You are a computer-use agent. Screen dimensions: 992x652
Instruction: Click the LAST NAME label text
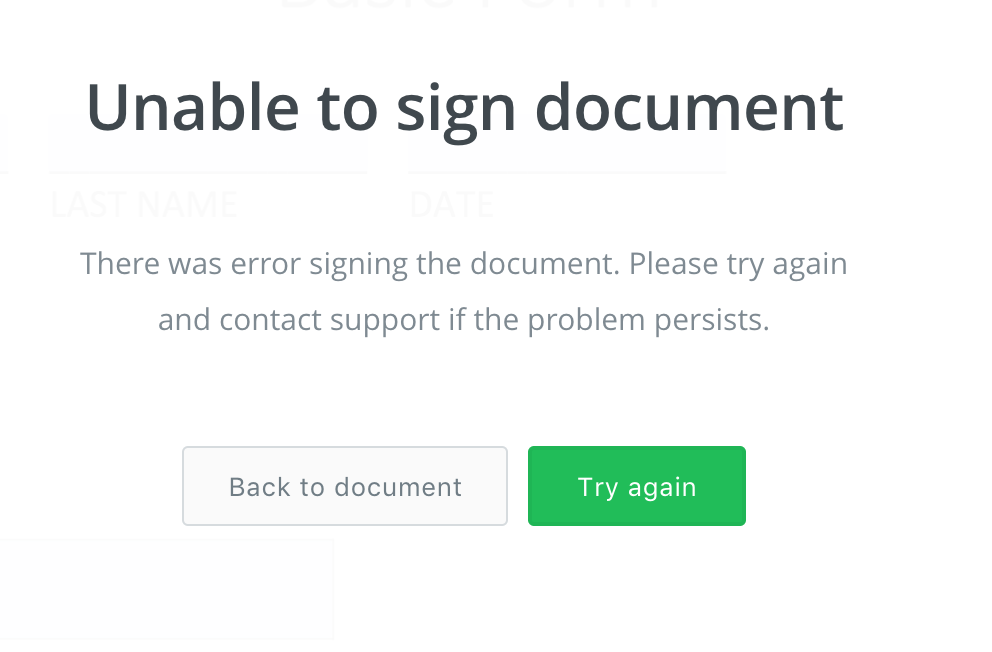(x=143, y=203)
